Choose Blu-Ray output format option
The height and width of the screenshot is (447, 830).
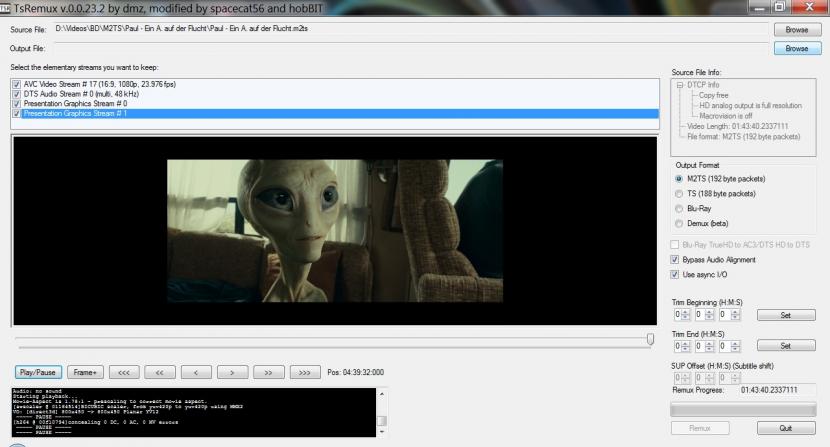680,210
